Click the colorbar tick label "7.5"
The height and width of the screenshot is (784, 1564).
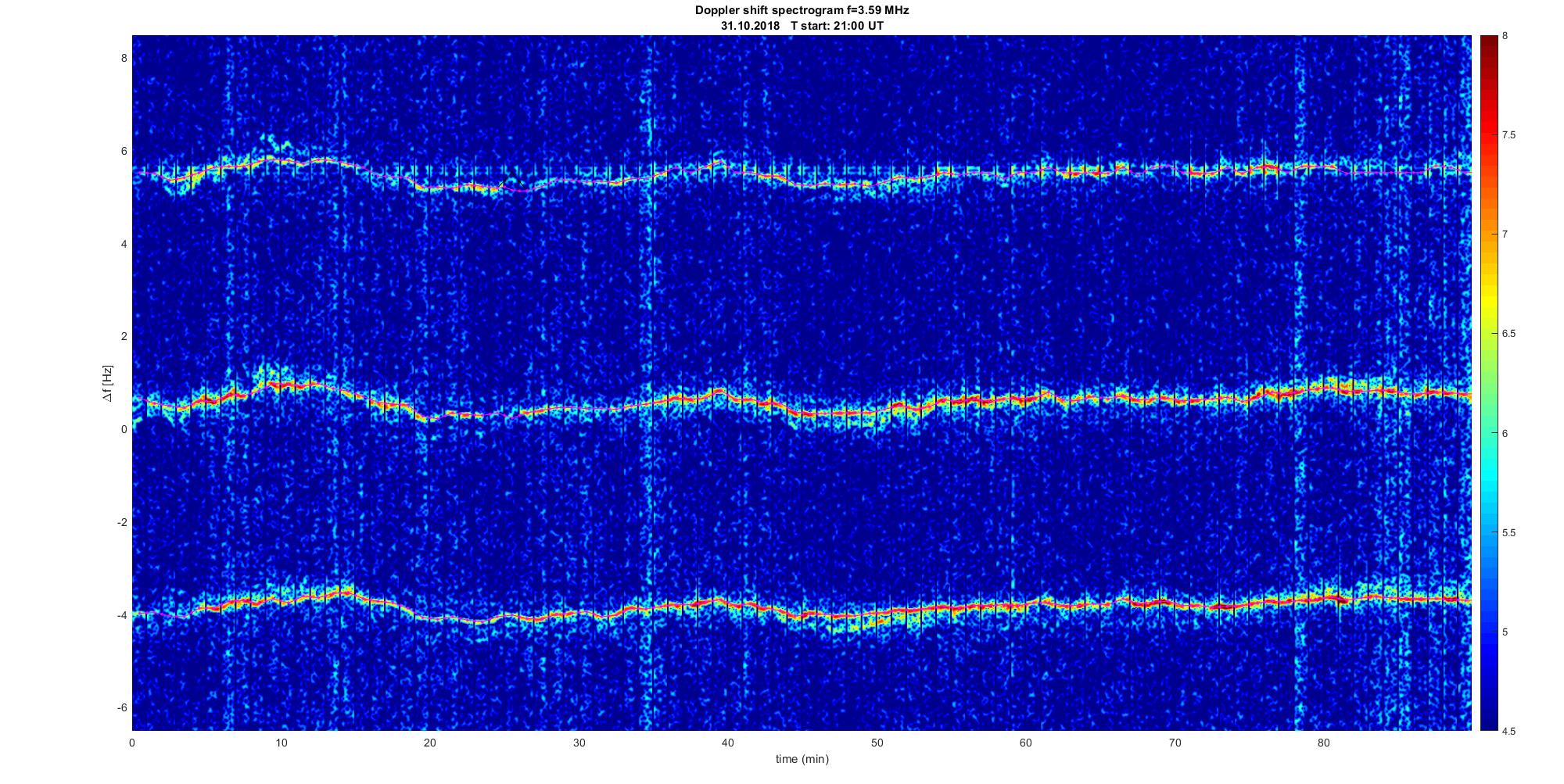(x=1508, y=135)
